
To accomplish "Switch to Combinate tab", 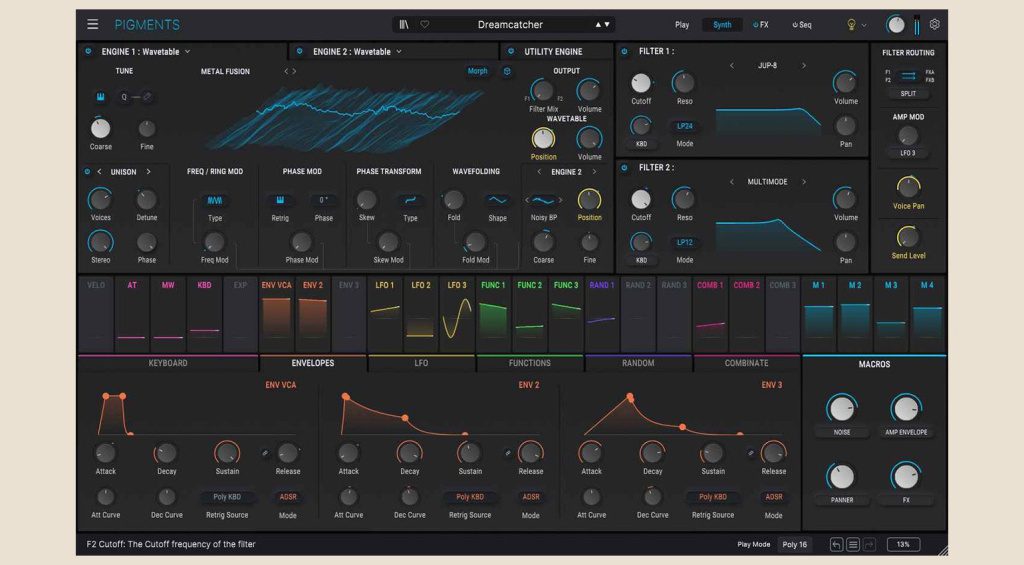I will [x=746, y=363].
